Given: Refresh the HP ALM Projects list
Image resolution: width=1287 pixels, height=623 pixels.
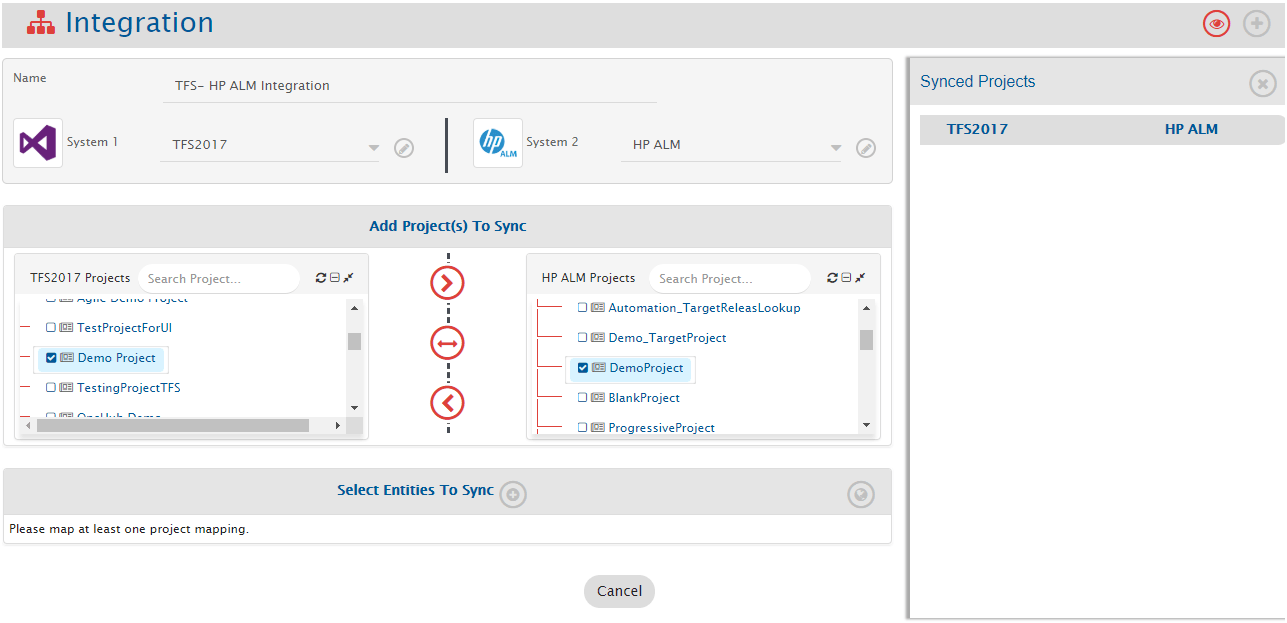Looking at the screenshot, I should pos(832,278).
